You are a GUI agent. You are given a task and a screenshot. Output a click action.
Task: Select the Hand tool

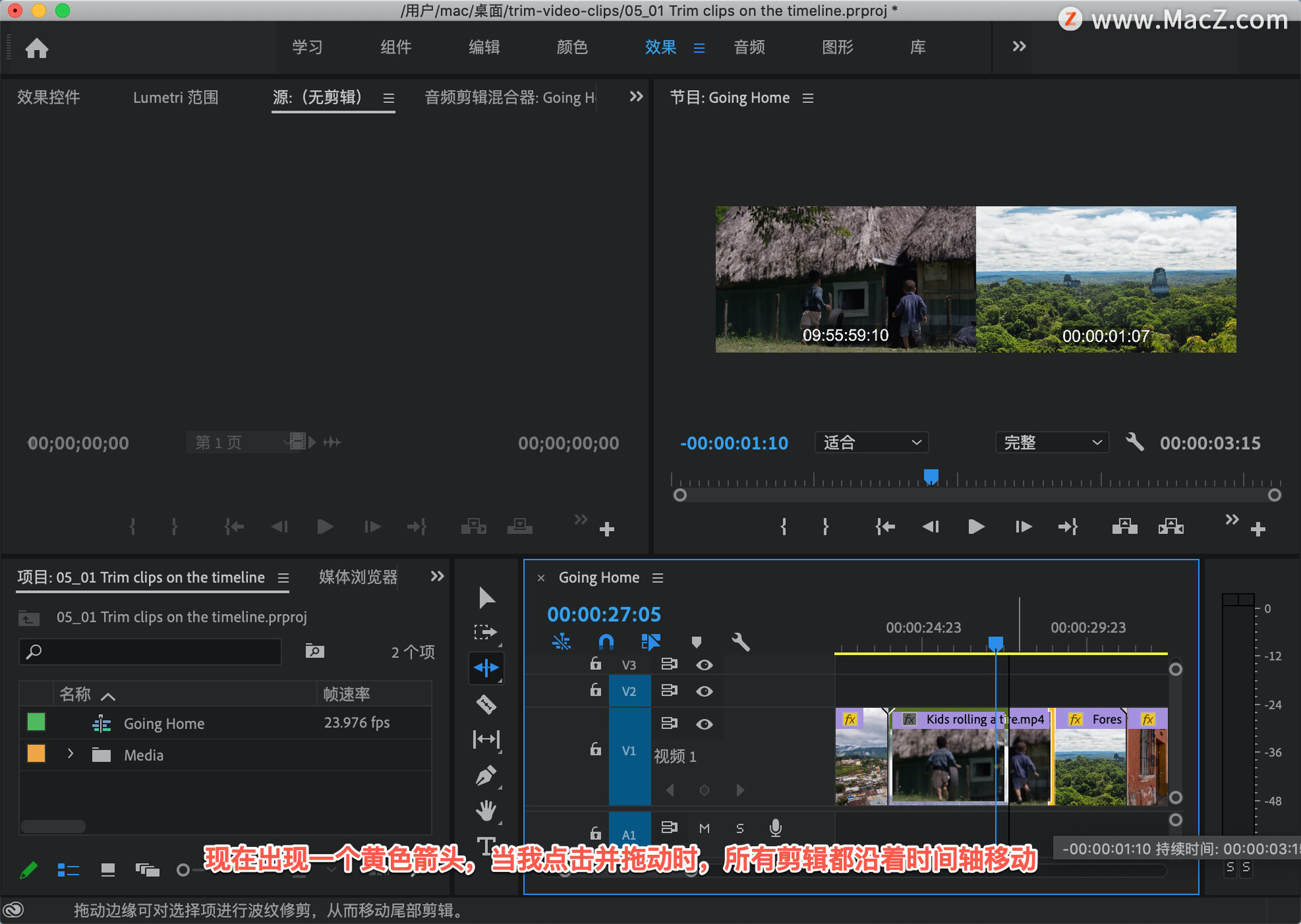(486, 810)
